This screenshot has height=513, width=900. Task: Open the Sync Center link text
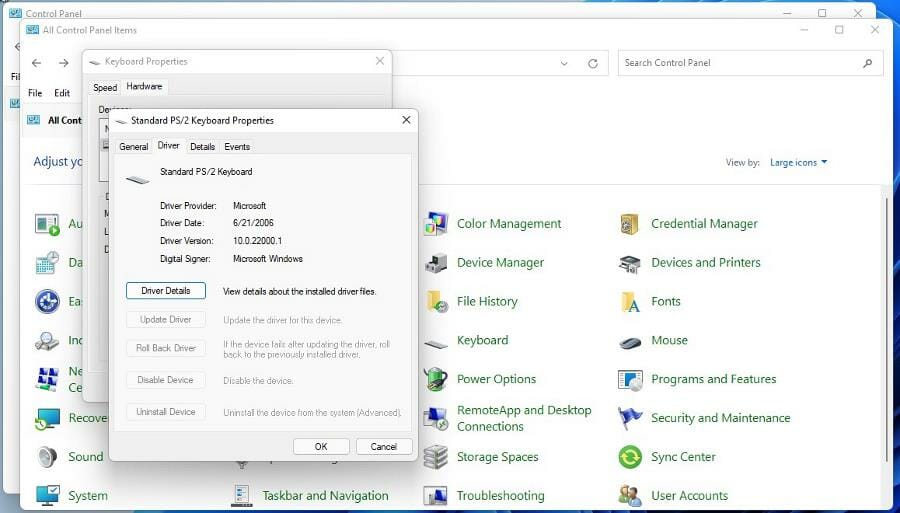click(x=683, y=457)
